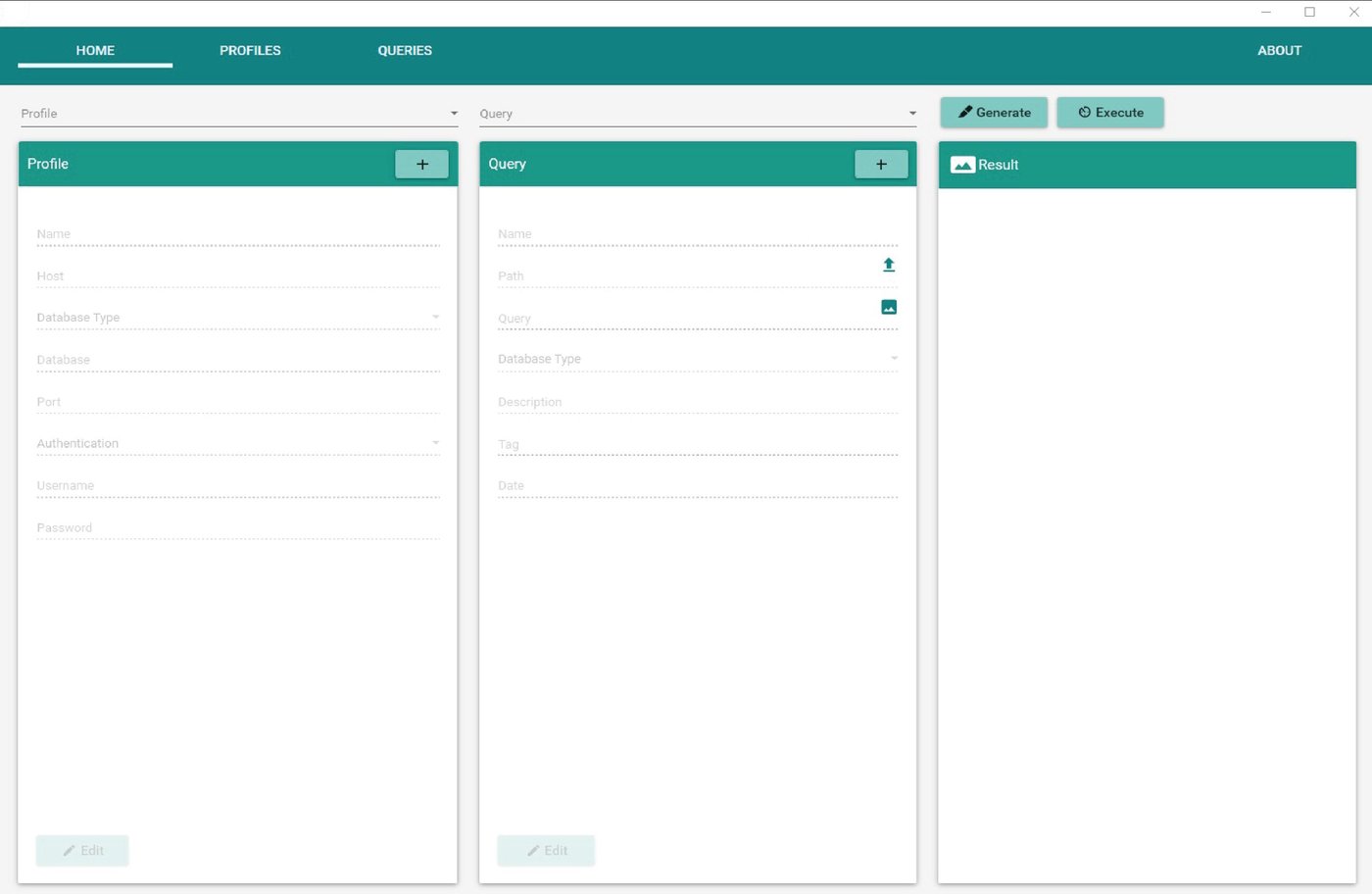Open the top Profile selector dropdown
The image size is (1372, 894).
pyautogui.click(x=239, y=114)
